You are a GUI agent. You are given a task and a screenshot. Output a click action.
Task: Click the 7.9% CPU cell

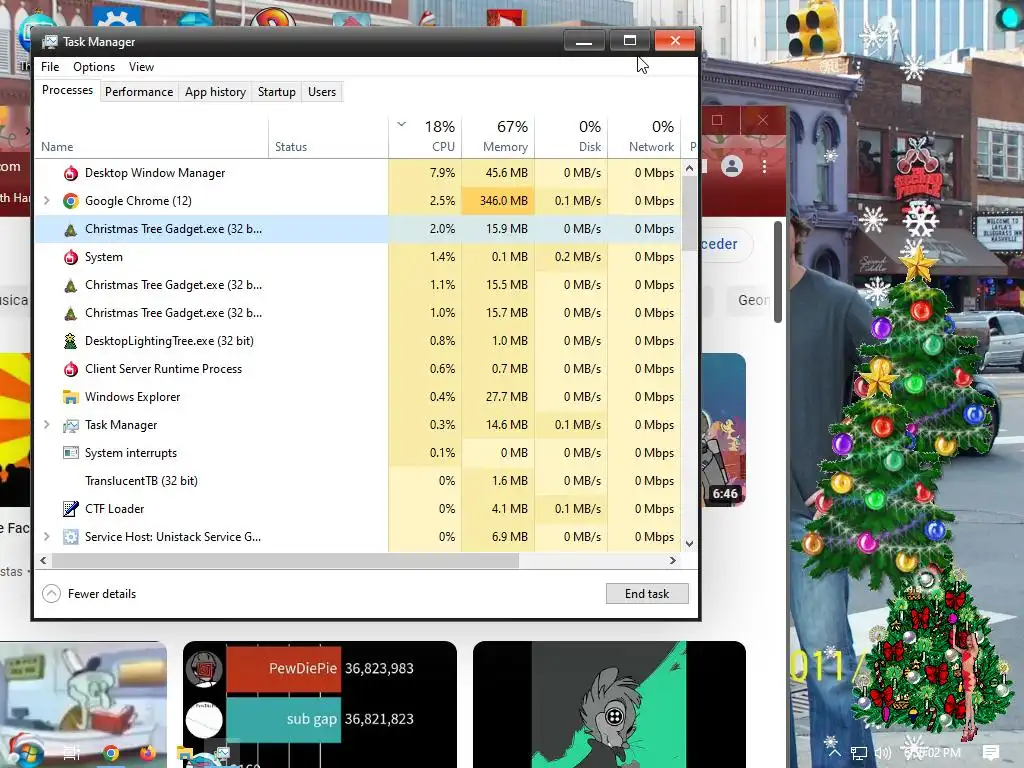[x=425, y=173]
